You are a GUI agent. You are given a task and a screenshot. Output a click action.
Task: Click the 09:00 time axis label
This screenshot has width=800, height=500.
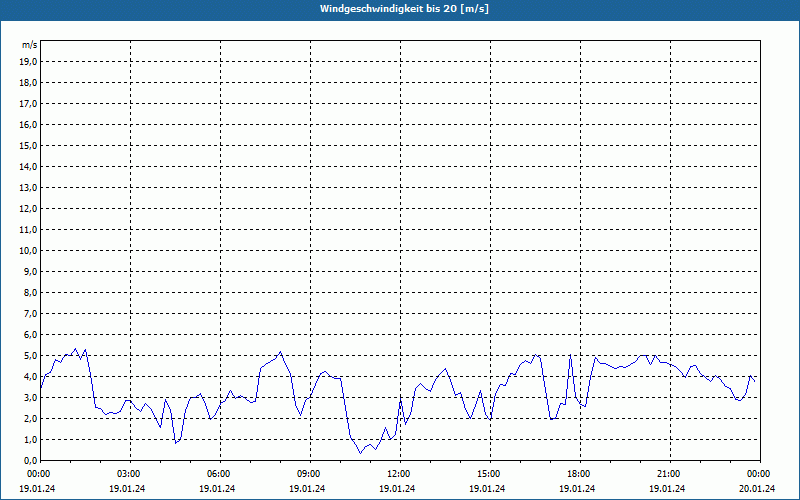tap(310, 474)
